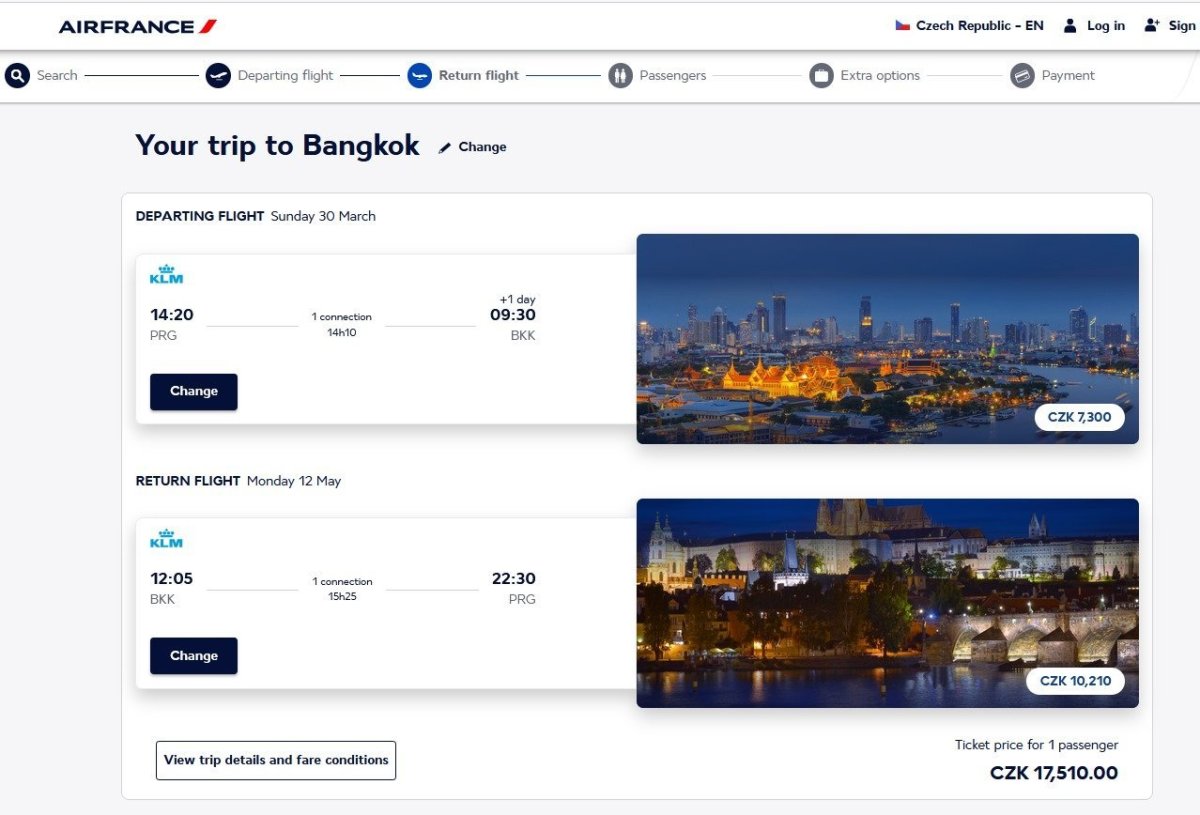Open View trip details and fare conditions

point(276,760)
